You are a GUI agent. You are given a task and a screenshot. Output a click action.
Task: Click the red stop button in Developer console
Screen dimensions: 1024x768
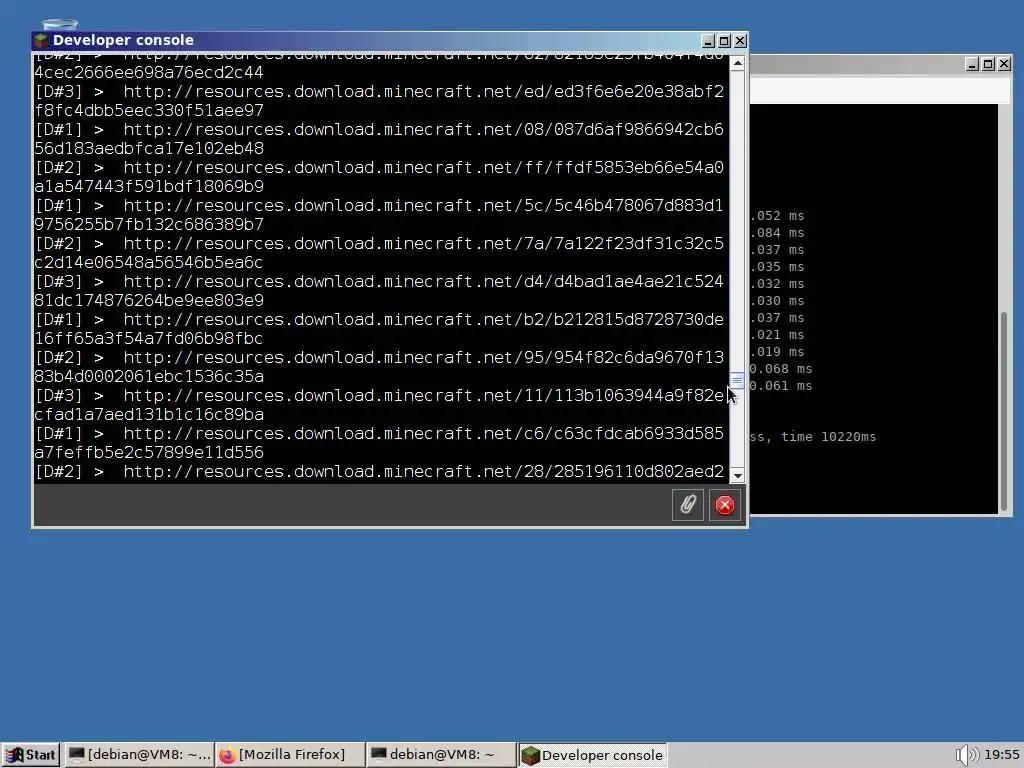pyautogui.click(x=724, y=505)
